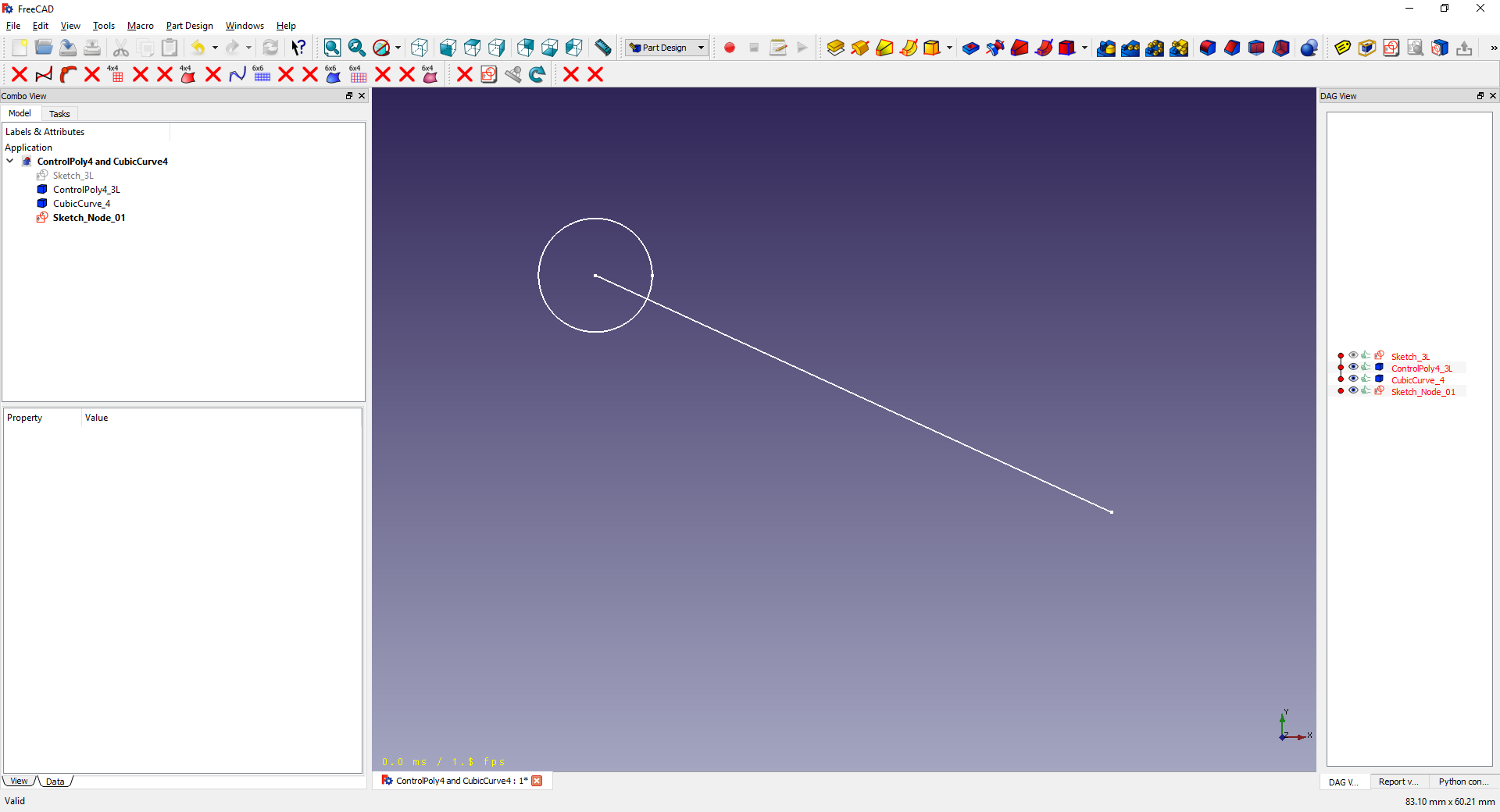Click the Fit Selection zoom icon
The height and width of the screenshot is (812, 1500).
coord(356,48)
